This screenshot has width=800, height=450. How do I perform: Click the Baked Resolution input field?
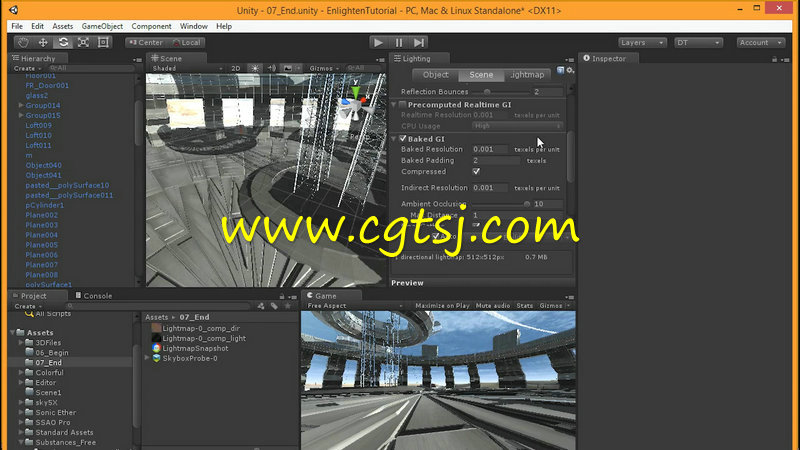(x=489, y=149)
